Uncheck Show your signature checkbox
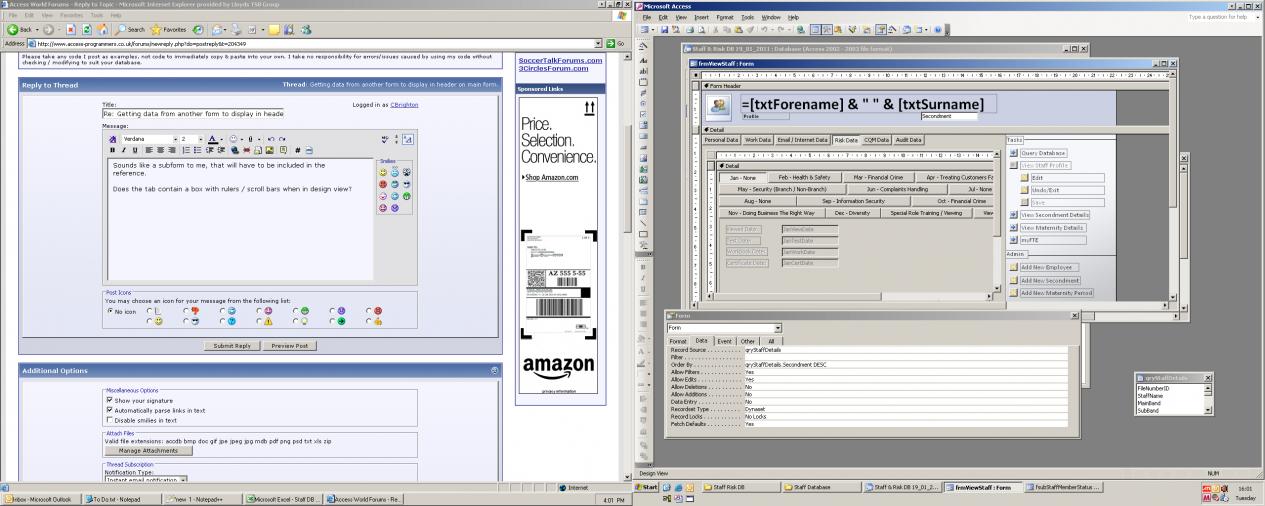The image size is (1265, 506). click(x=109, y=400)
